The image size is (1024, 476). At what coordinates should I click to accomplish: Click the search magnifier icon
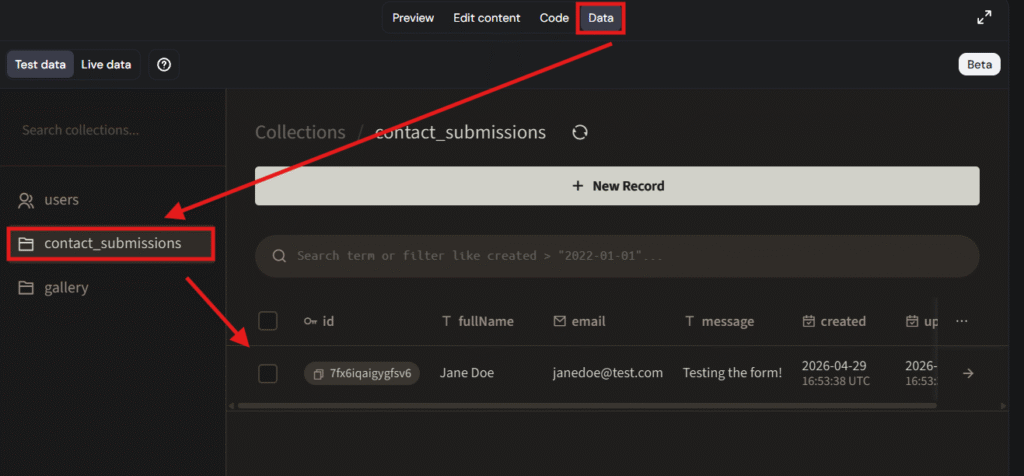coord(280,256)
